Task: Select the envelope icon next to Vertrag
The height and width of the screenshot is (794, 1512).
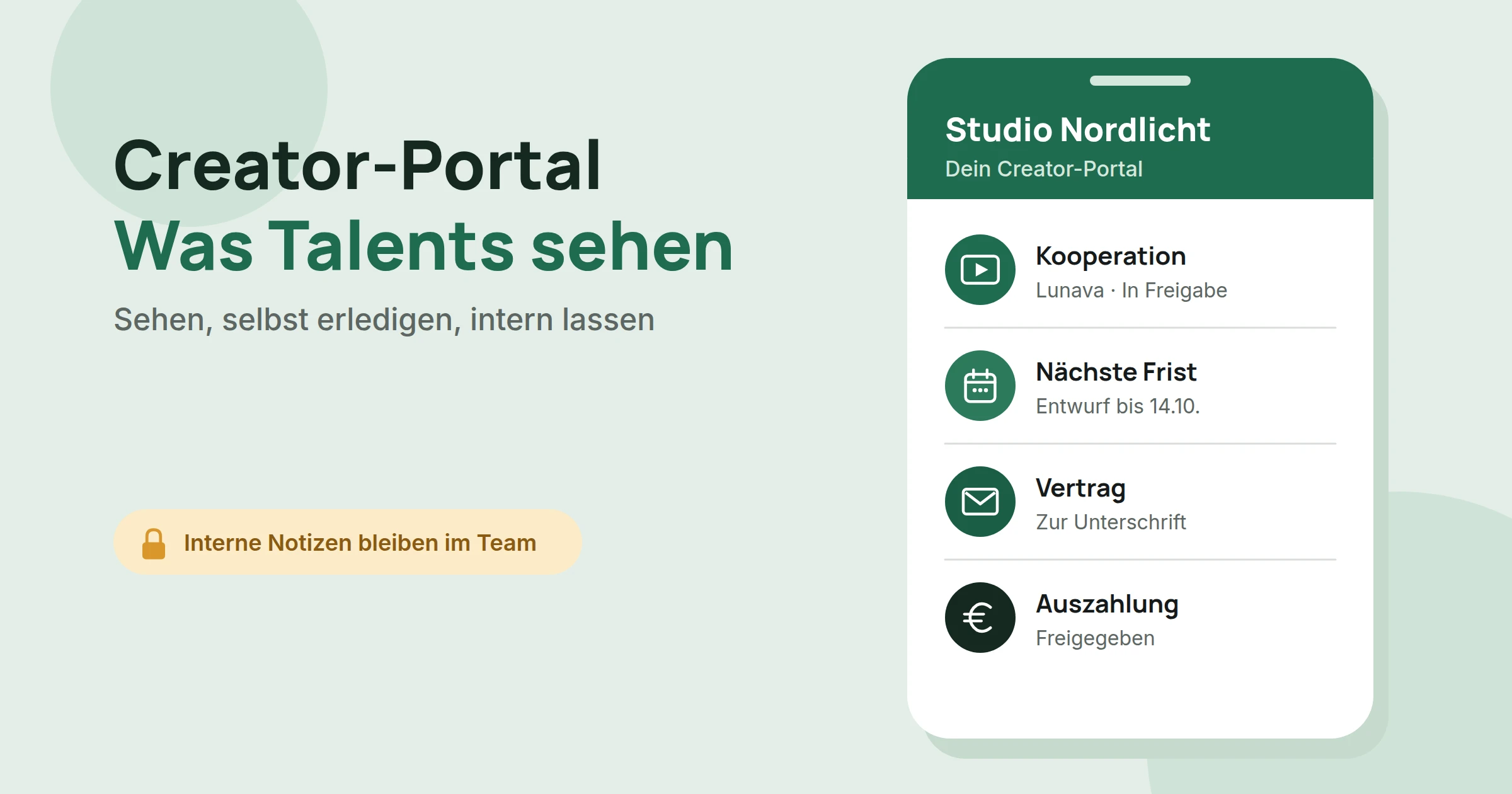Action: pos(980,502)
